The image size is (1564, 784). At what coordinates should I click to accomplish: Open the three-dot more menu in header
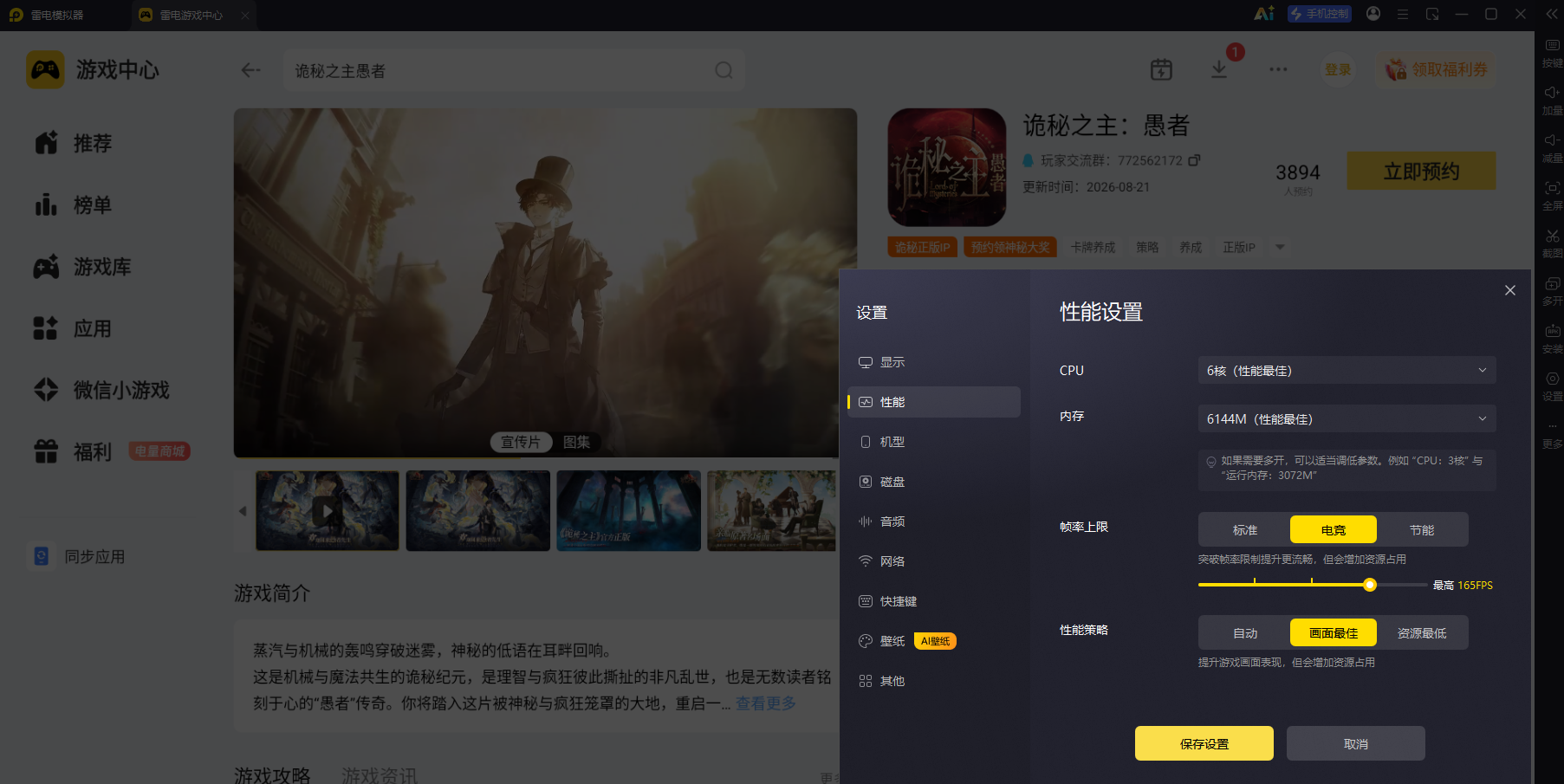coord(1278,69)
